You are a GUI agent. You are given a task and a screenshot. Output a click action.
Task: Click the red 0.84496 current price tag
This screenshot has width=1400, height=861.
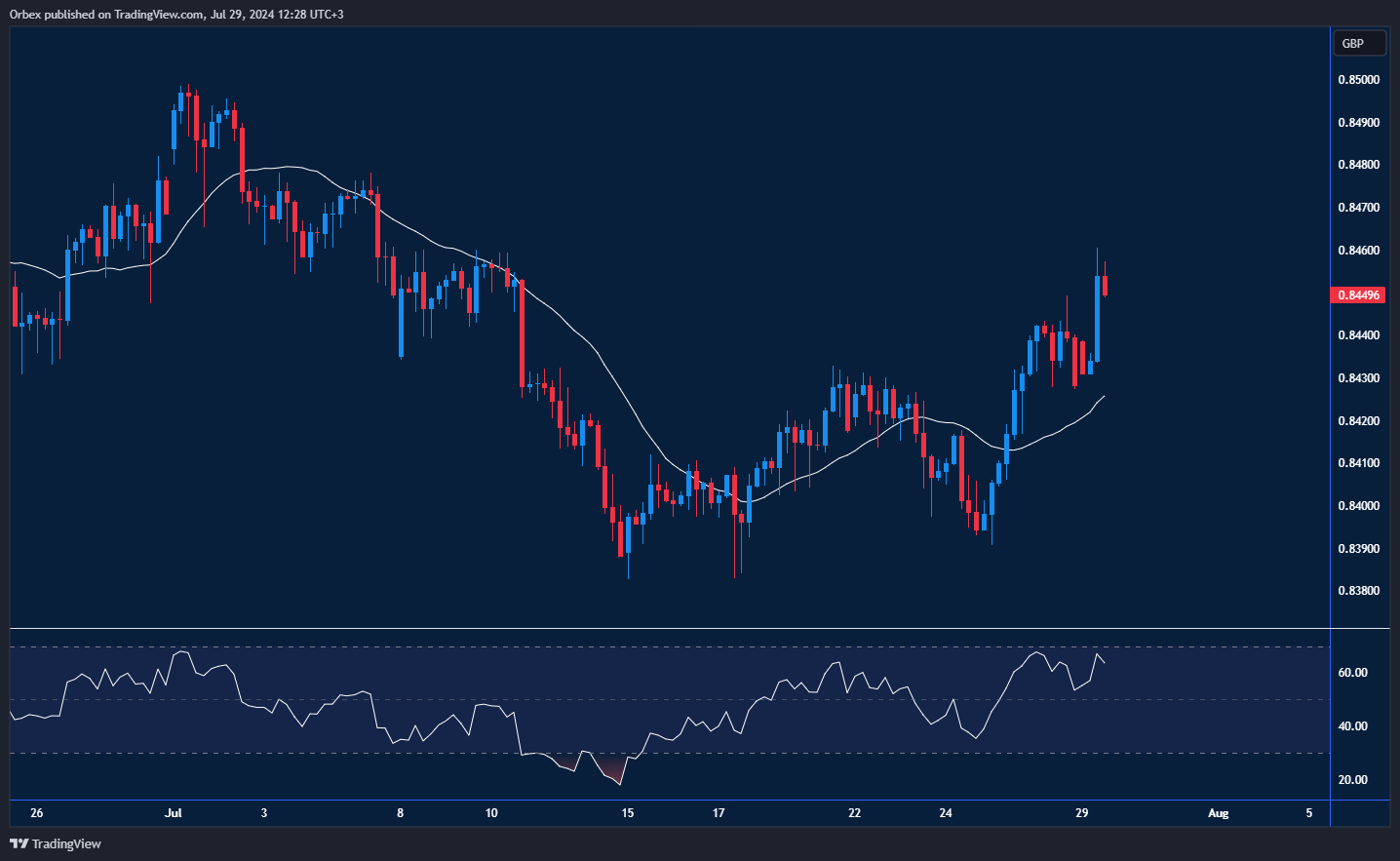(x=1358, y=294)
